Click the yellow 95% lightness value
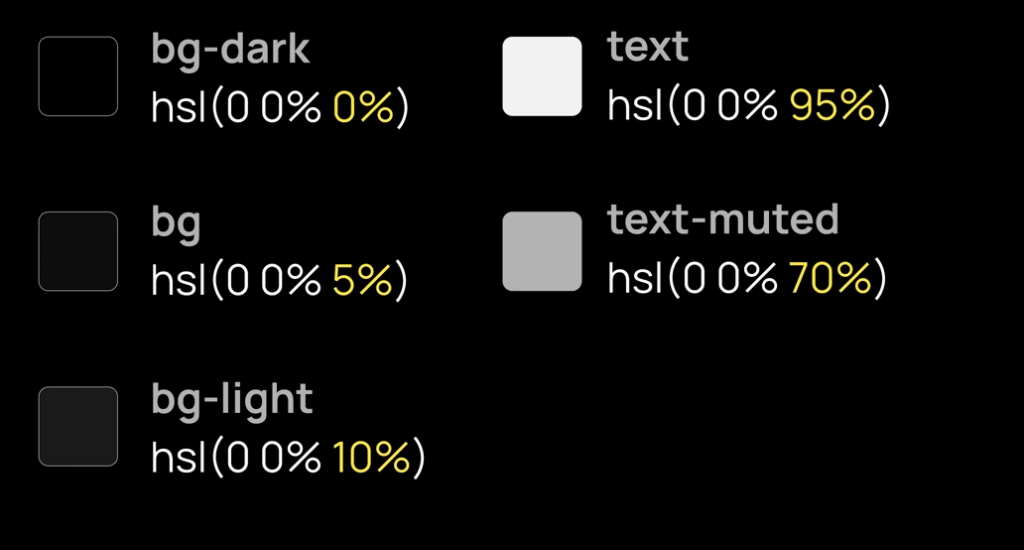 [x=832, y=106]
